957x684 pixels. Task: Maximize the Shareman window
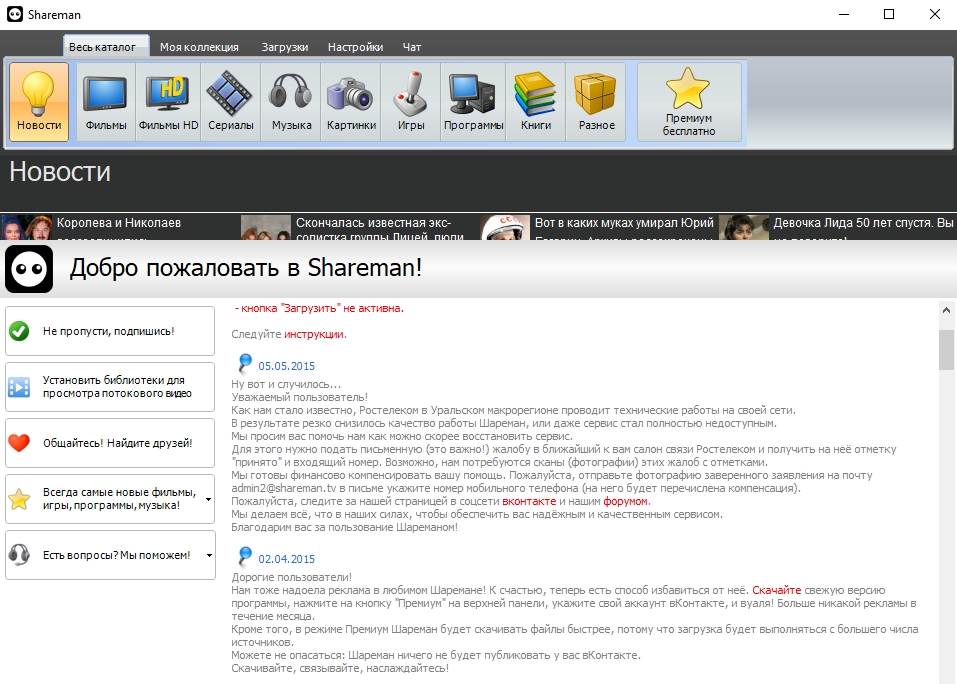889,14
